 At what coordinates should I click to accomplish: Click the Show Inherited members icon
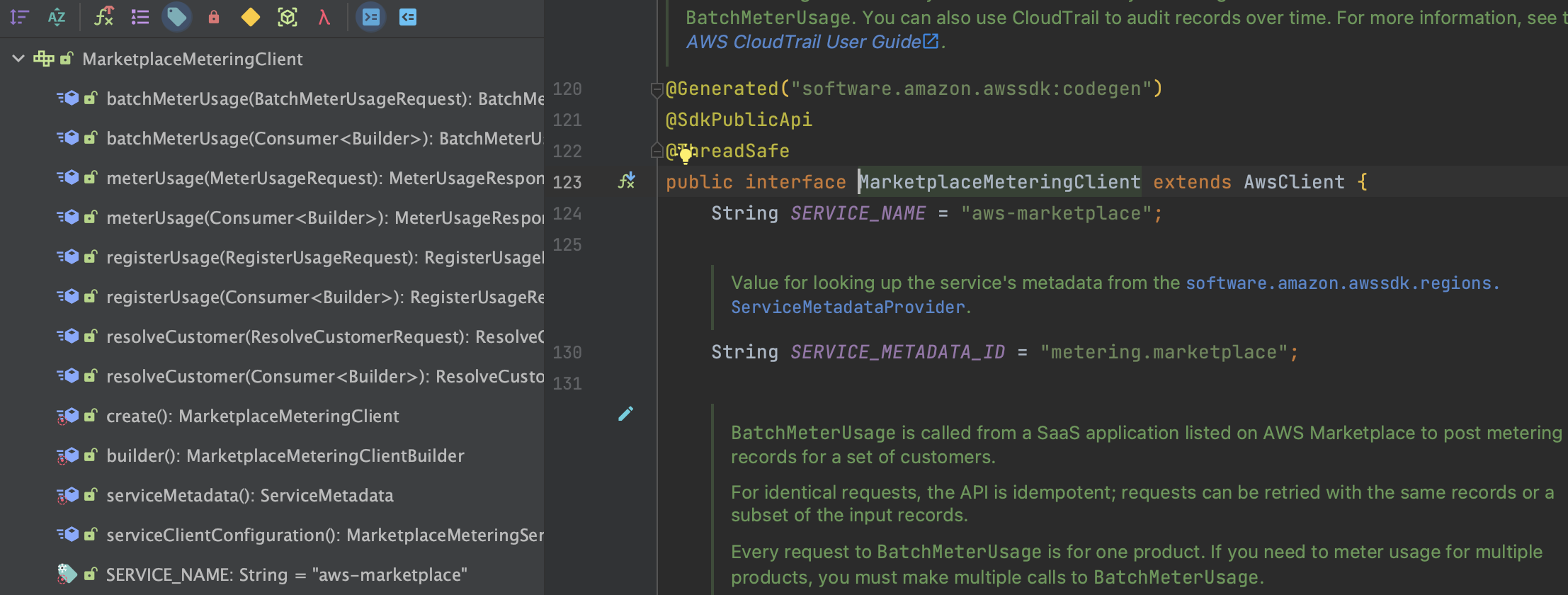point(104,17)
